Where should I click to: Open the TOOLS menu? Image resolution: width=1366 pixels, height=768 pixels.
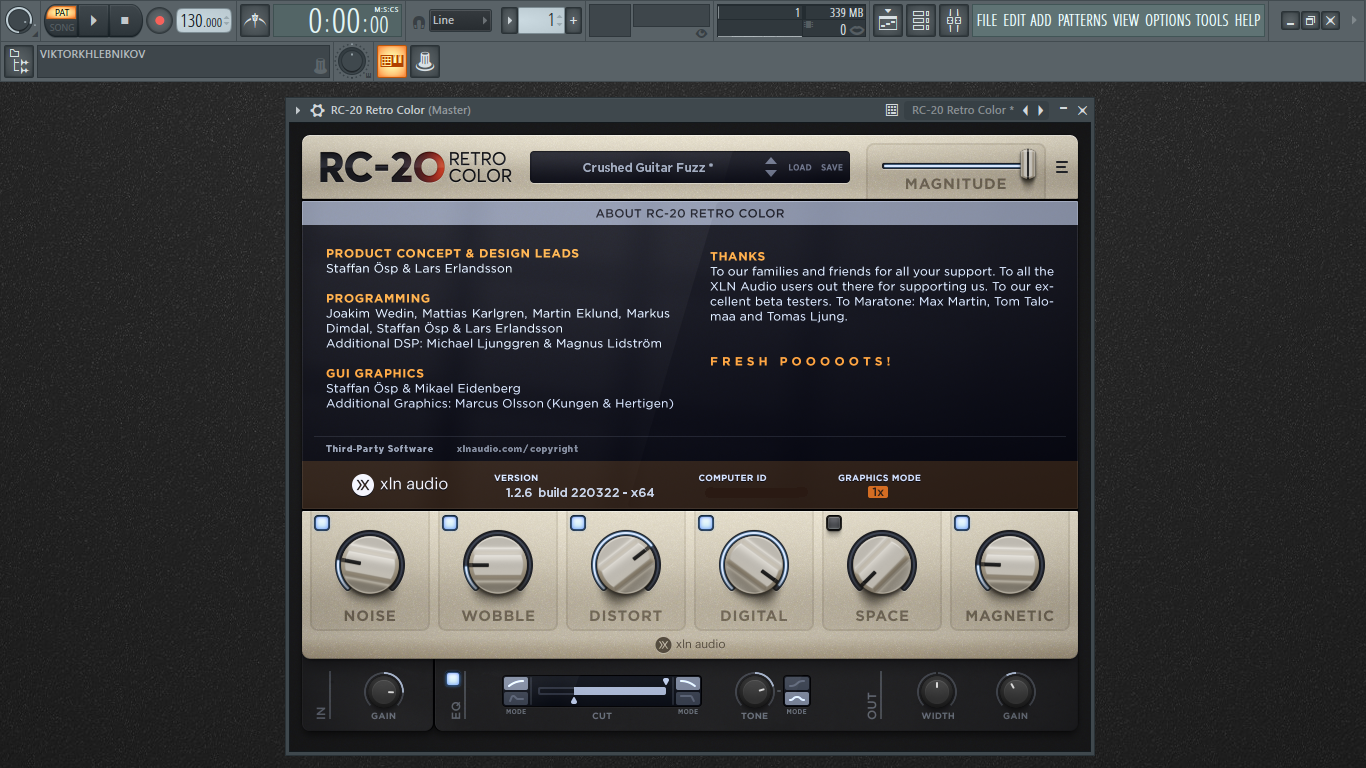1212,20
